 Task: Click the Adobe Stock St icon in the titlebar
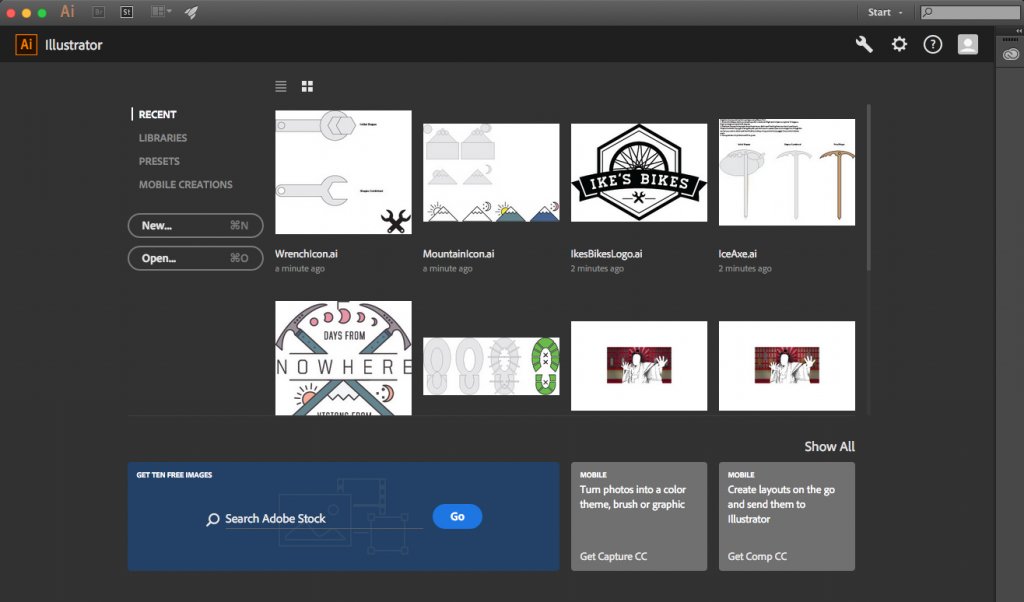pos(126,12)
